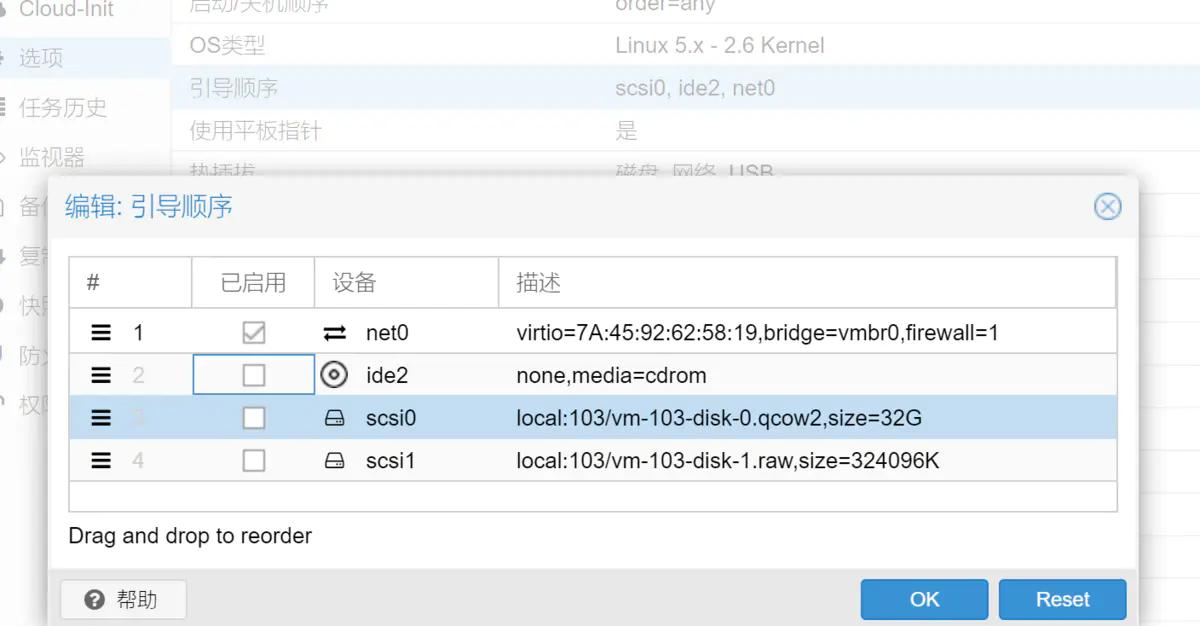Disable the net0 boot checkbox
Screen dimensions: 1200x626
pos(254,333)
